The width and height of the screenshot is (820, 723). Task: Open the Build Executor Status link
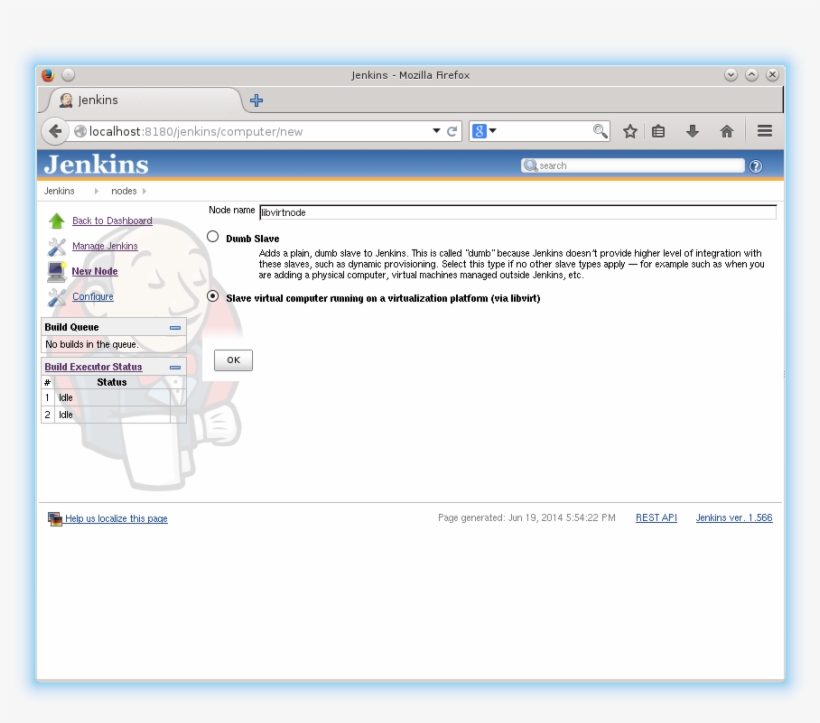click(93, 367)
